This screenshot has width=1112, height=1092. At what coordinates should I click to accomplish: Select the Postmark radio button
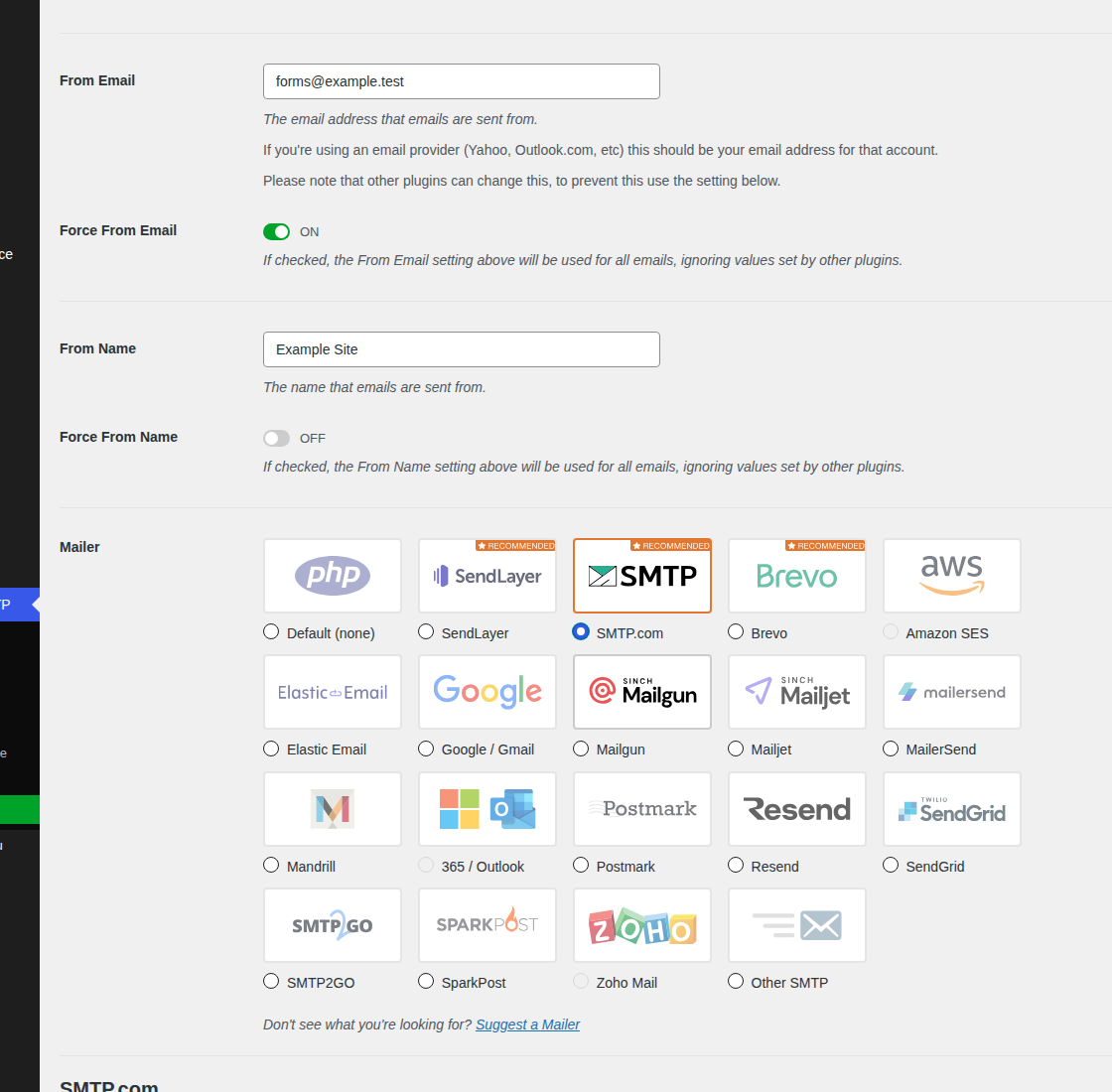(581, 865)
